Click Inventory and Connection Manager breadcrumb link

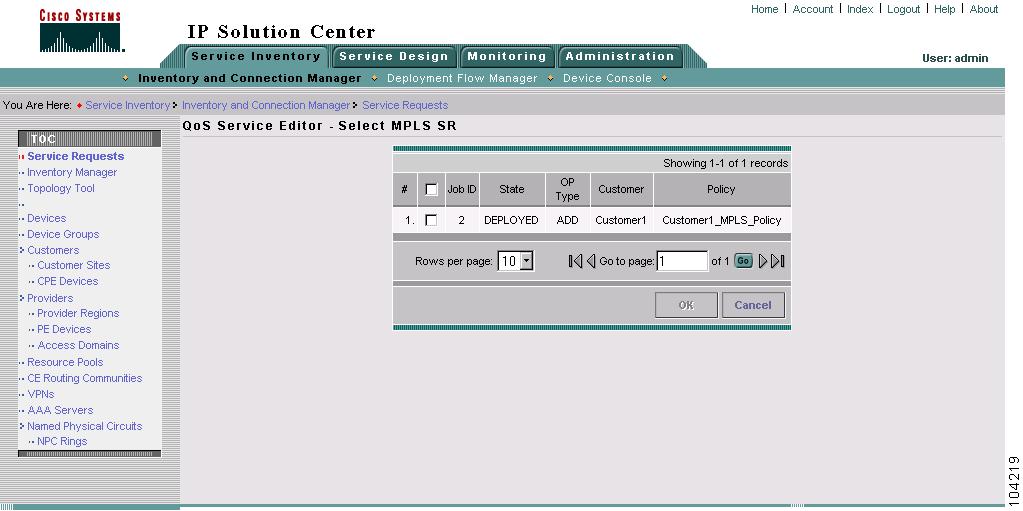(x=266, y=105)
